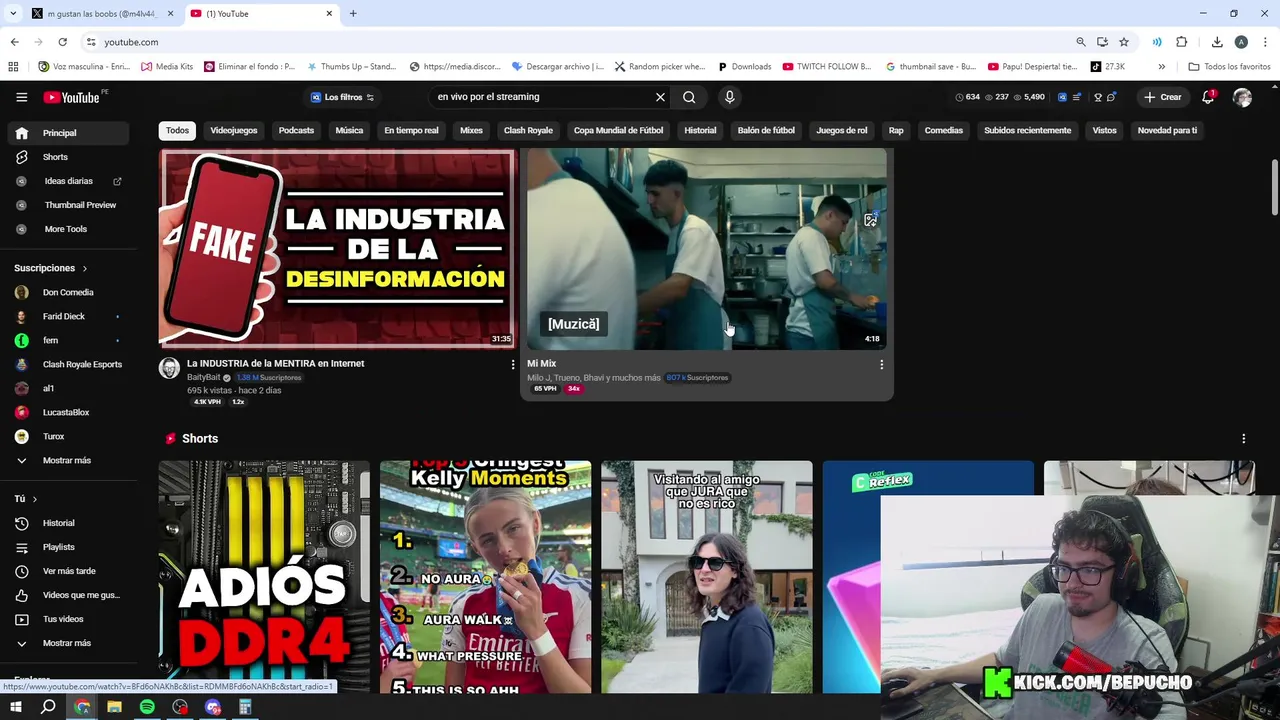Expand the Tú section arrow
The image size is (1280, 720).
pyautogui.click(x=34, y=499)
